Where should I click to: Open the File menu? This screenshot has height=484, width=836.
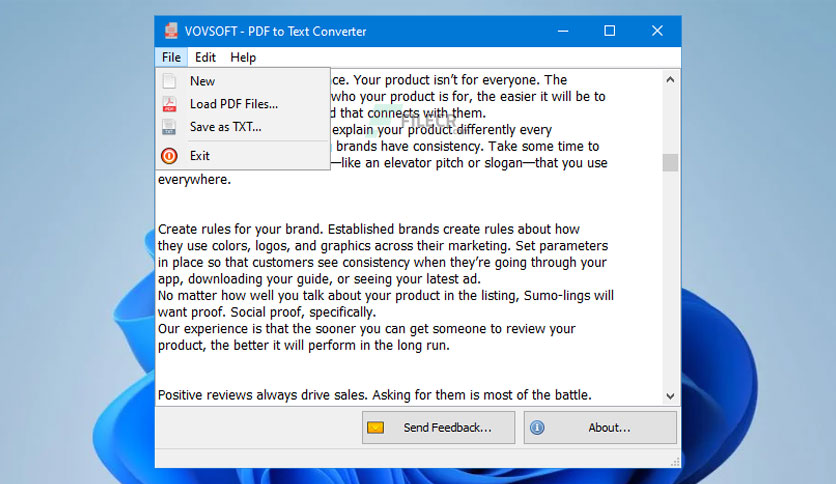171,57
